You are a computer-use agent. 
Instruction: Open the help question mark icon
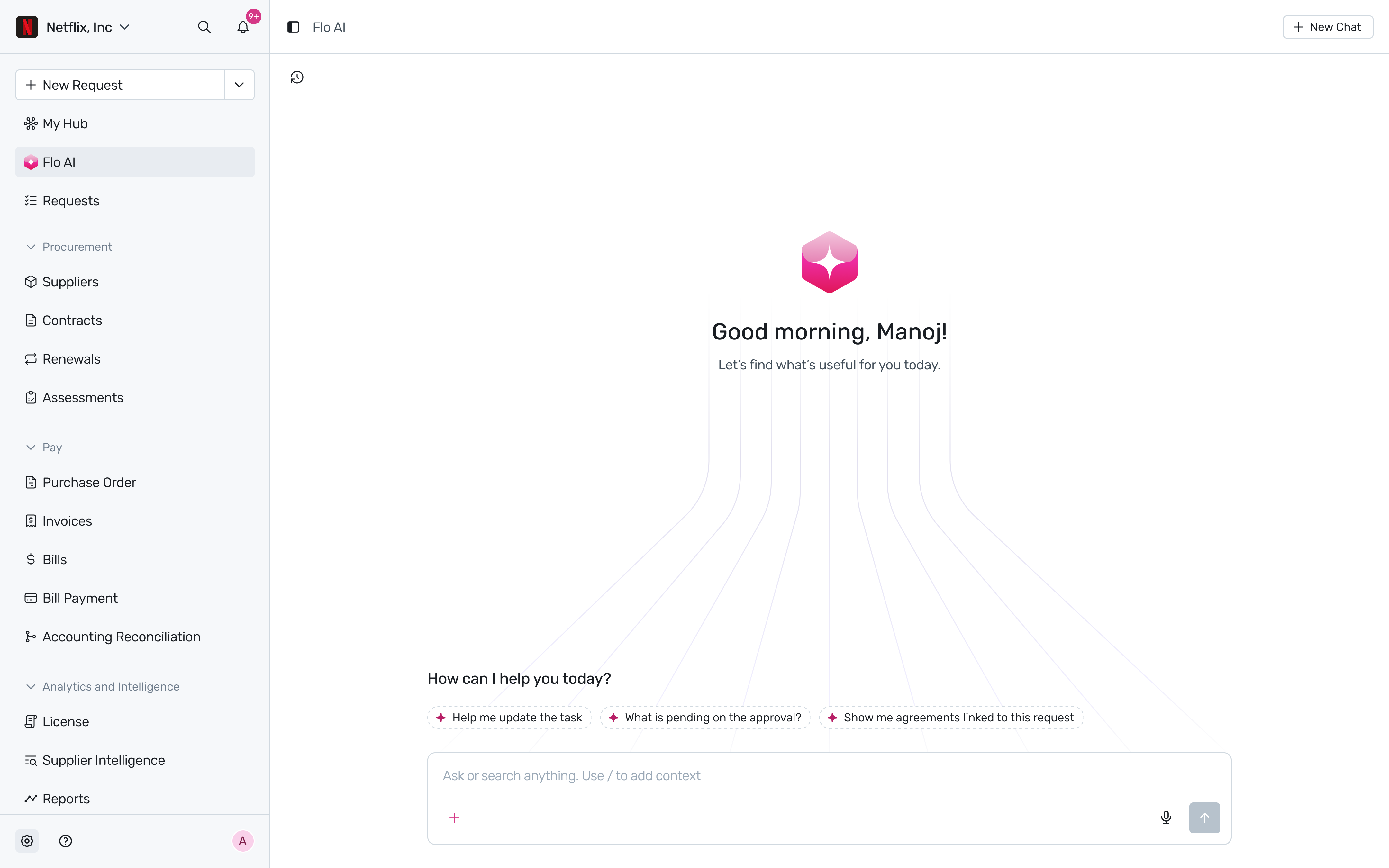66,841
